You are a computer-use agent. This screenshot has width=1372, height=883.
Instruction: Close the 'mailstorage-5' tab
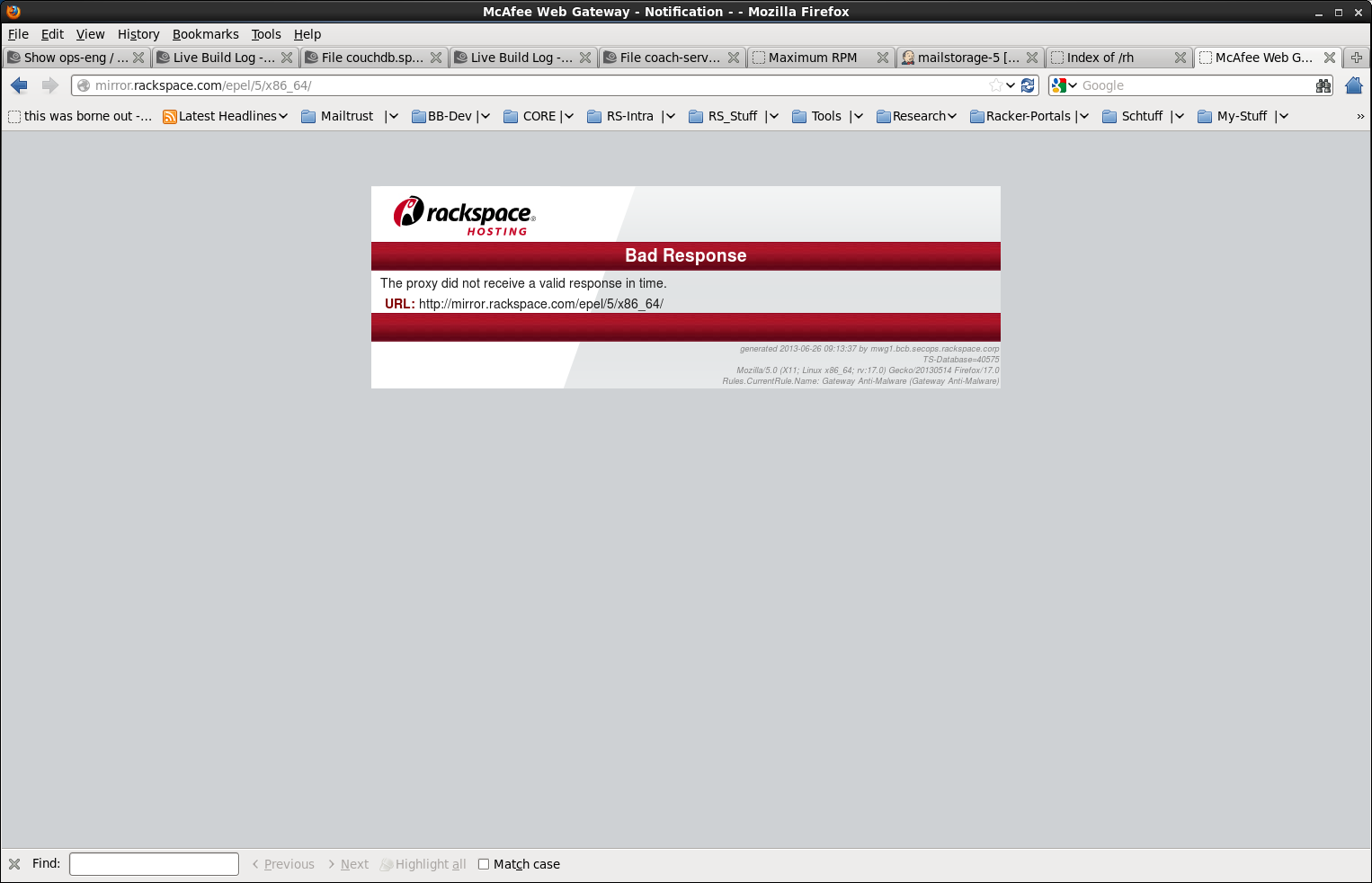coord(1032,58)
